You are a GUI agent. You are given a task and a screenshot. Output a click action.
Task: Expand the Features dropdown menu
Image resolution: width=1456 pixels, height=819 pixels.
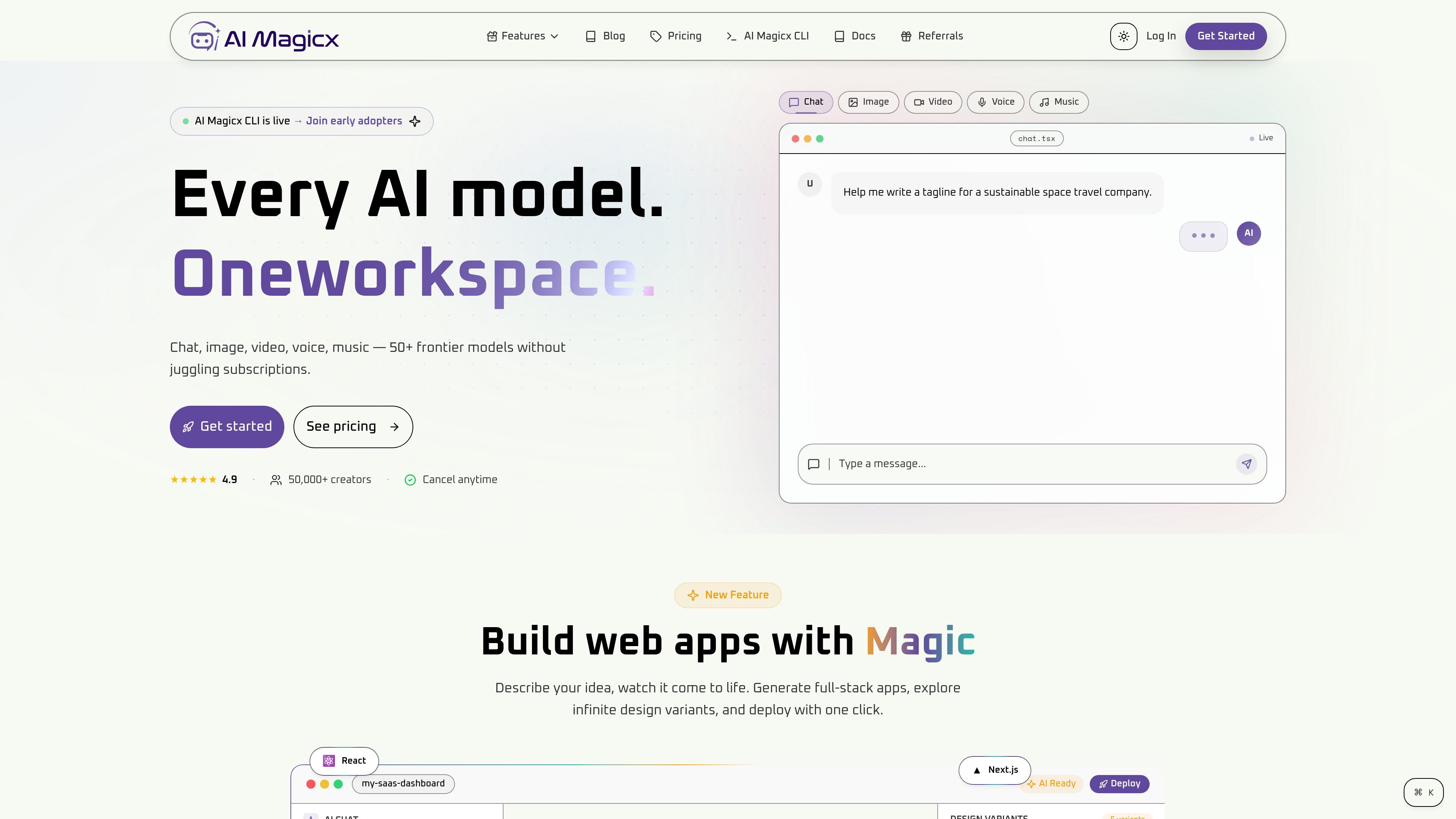pyautogui.click(x=522, y=36)
